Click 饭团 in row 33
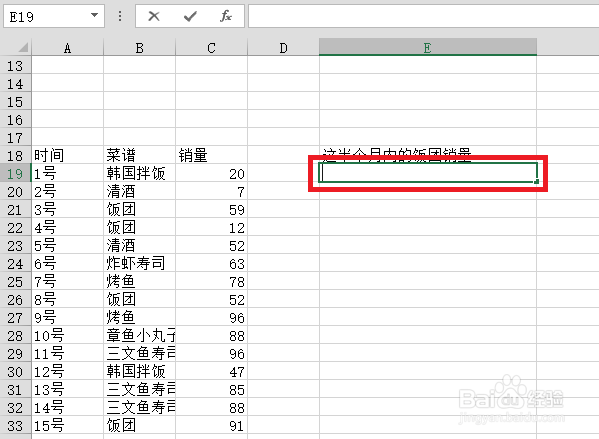Image resolution: width=599 pixels, height=439 pixels. click(x=139, y=425)
